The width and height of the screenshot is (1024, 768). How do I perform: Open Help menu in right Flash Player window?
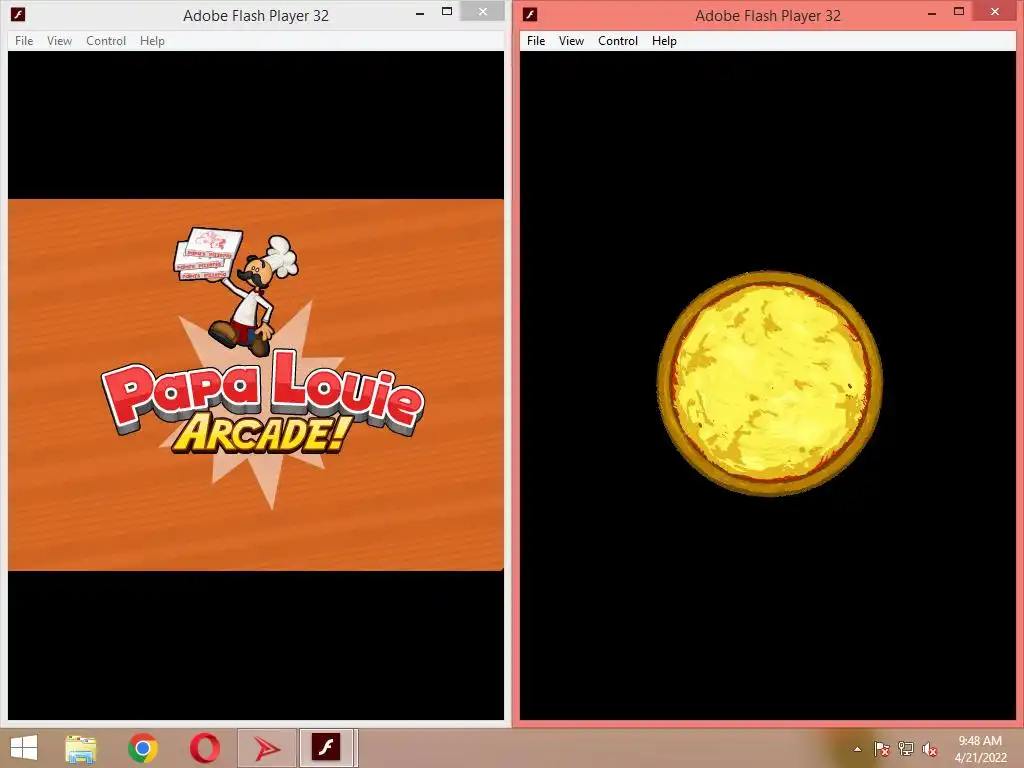(x=664, y=40)
